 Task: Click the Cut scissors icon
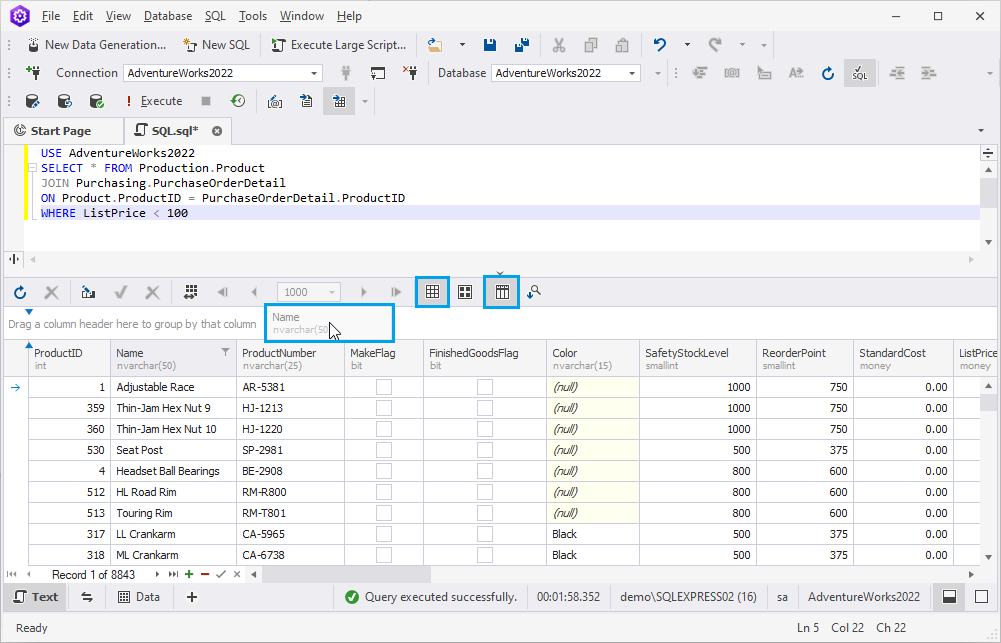click(559, 45)
